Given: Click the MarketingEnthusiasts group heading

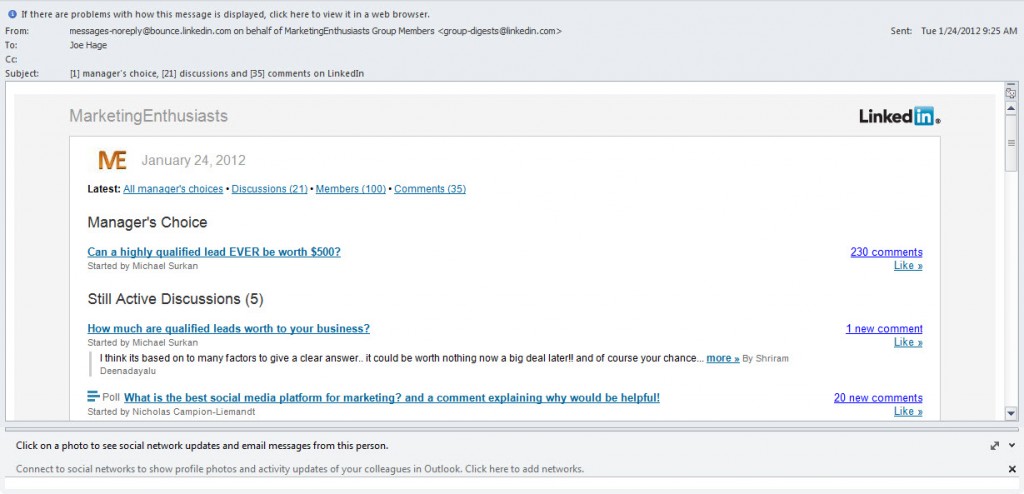Looking at the screenshot, I should click(149, 116).
